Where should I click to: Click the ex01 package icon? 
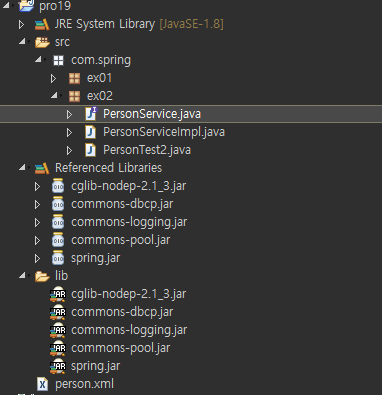point(74,78)
